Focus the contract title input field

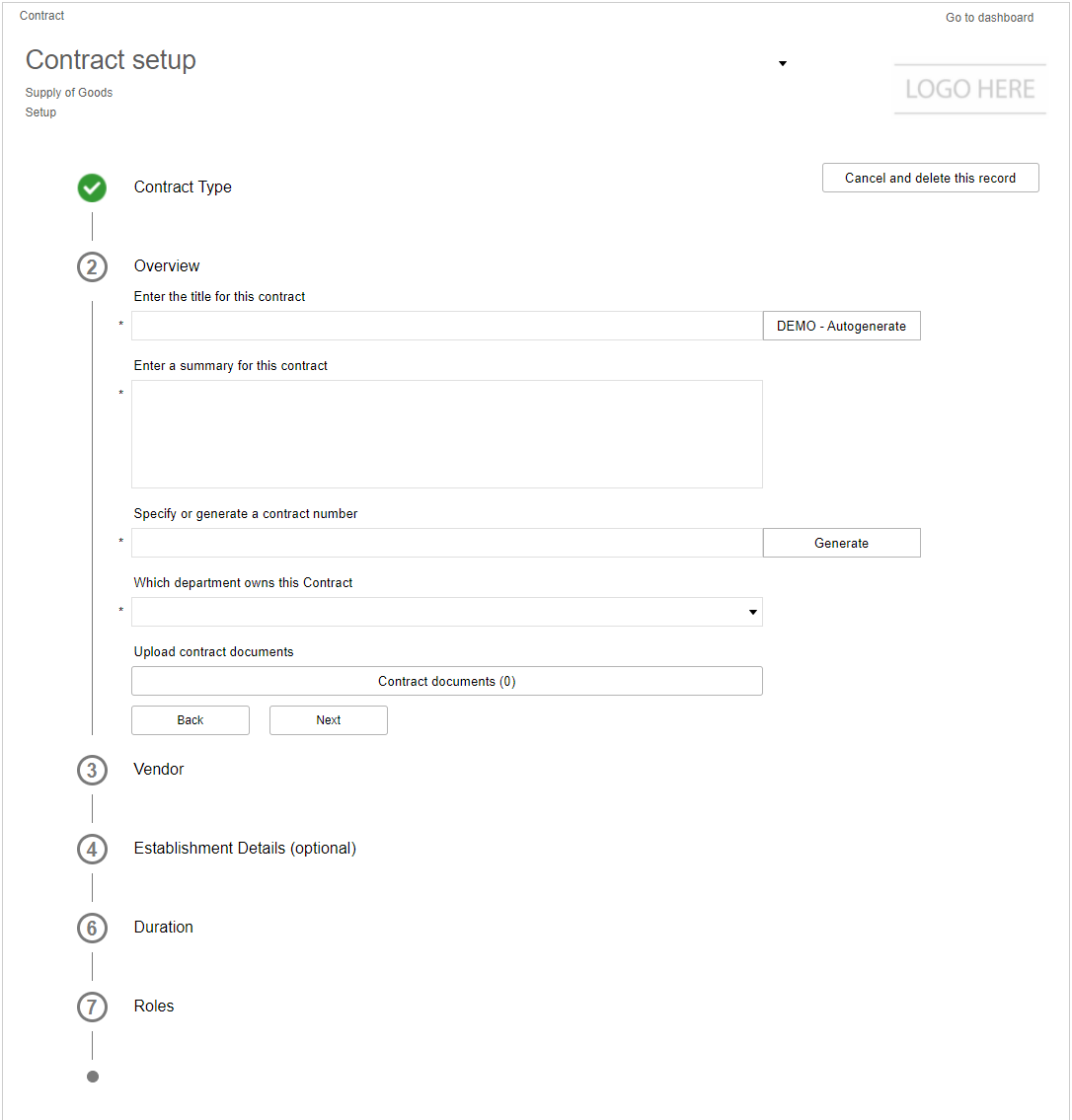[446, 326]
